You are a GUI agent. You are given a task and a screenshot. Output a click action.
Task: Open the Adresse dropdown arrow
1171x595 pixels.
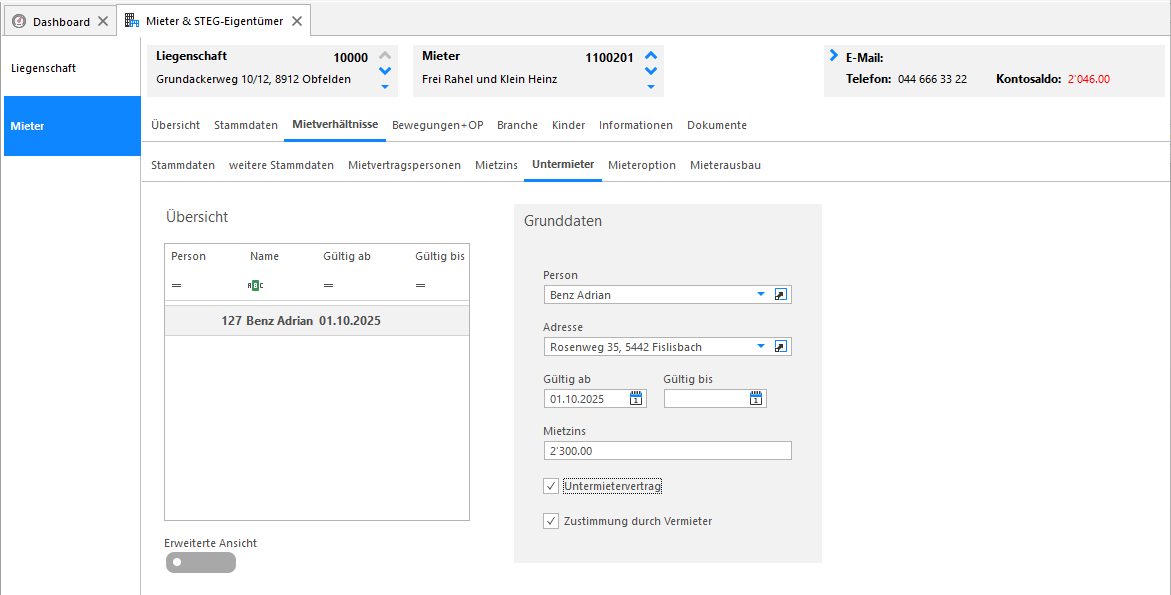click(761, 346)
